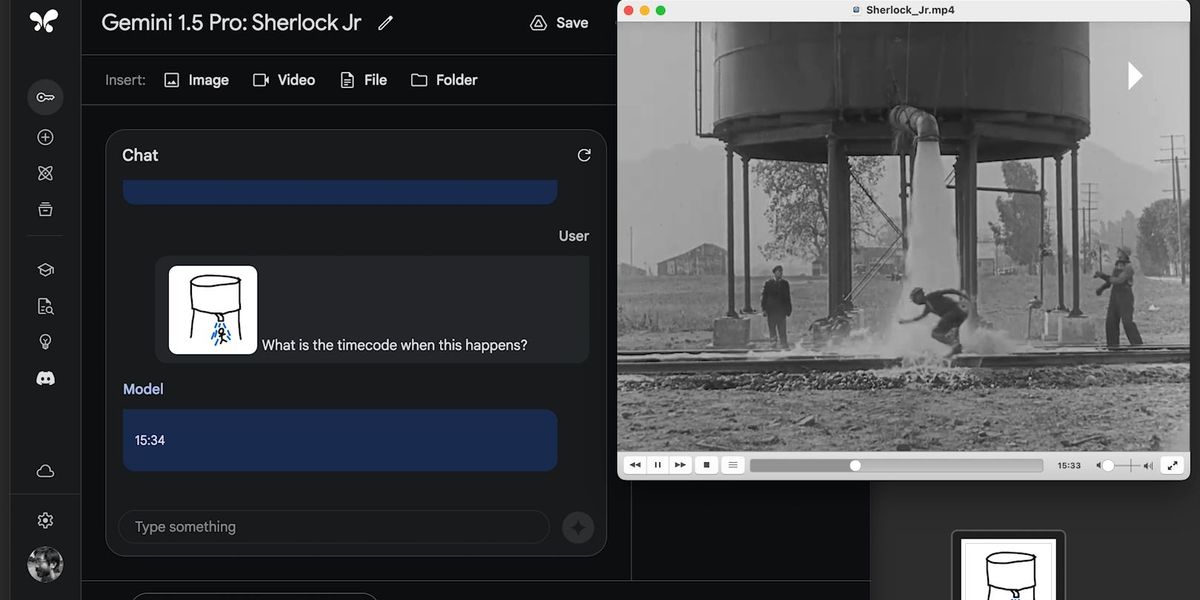Viewport: 1200px width, 600px height.
Task: Mute using the speaker icon left of volume
Action: point(1098,465)
